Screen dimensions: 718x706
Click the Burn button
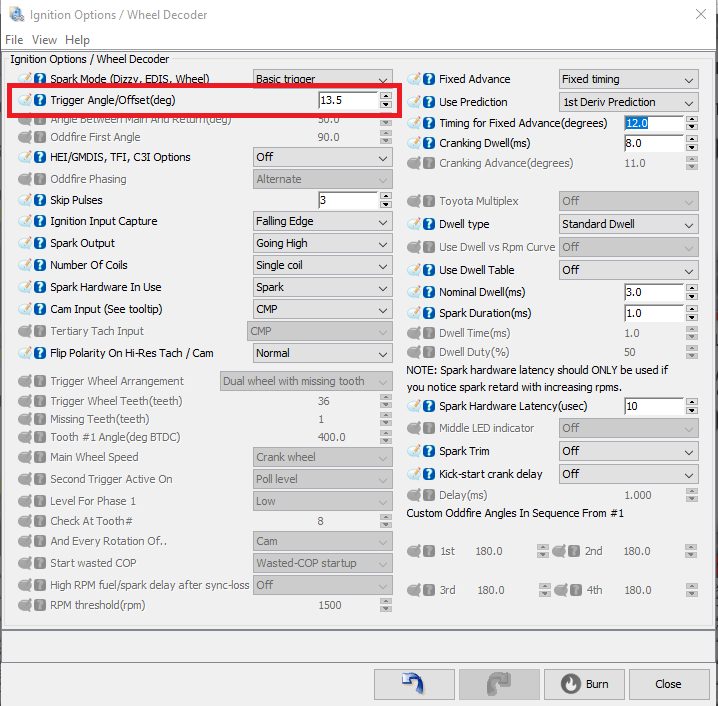click(x=584, y=684)
